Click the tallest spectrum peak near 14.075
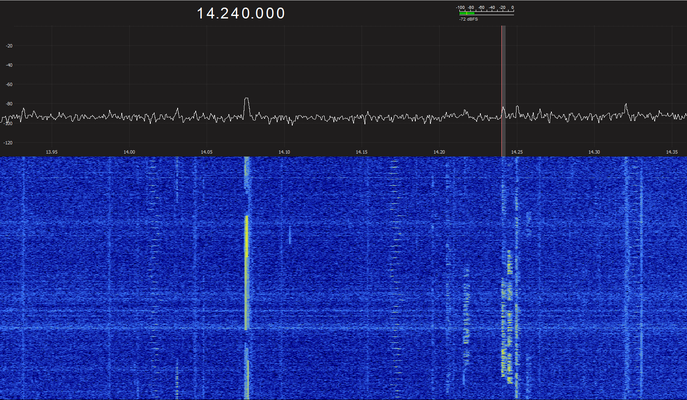This screenshot has width=687, height=400. 247,107
